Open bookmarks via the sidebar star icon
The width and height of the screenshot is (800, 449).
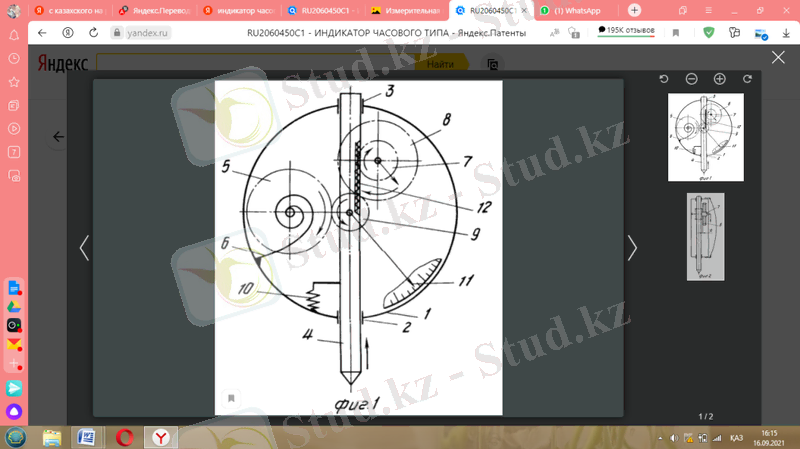pyautogui.click(x=14, y=81)
